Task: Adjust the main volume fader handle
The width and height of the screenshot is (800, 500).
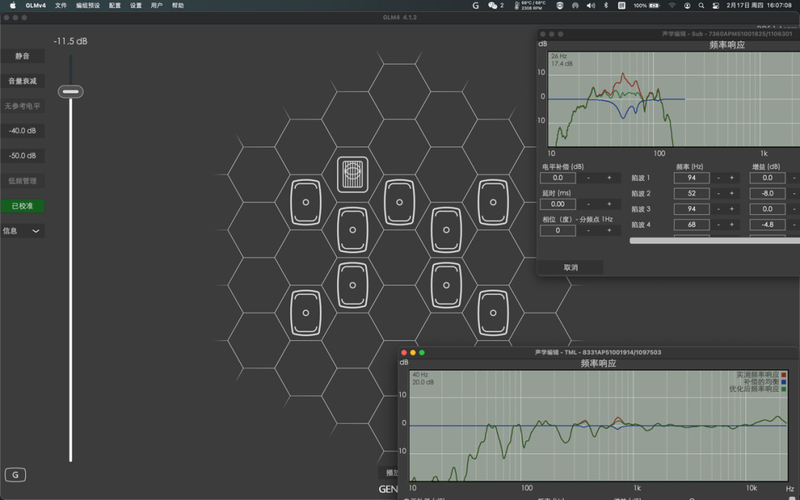Action: click(70, 92)
